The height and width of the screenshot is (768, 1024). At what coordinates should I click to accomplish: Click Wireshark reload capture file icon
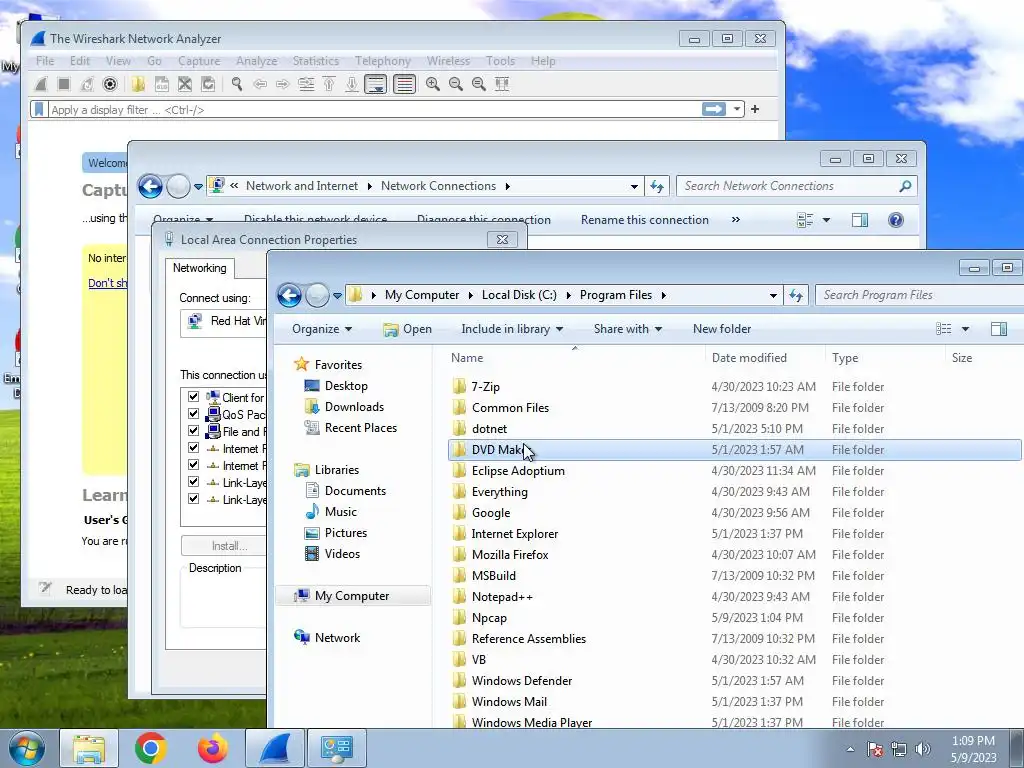[x=208, y=84]
